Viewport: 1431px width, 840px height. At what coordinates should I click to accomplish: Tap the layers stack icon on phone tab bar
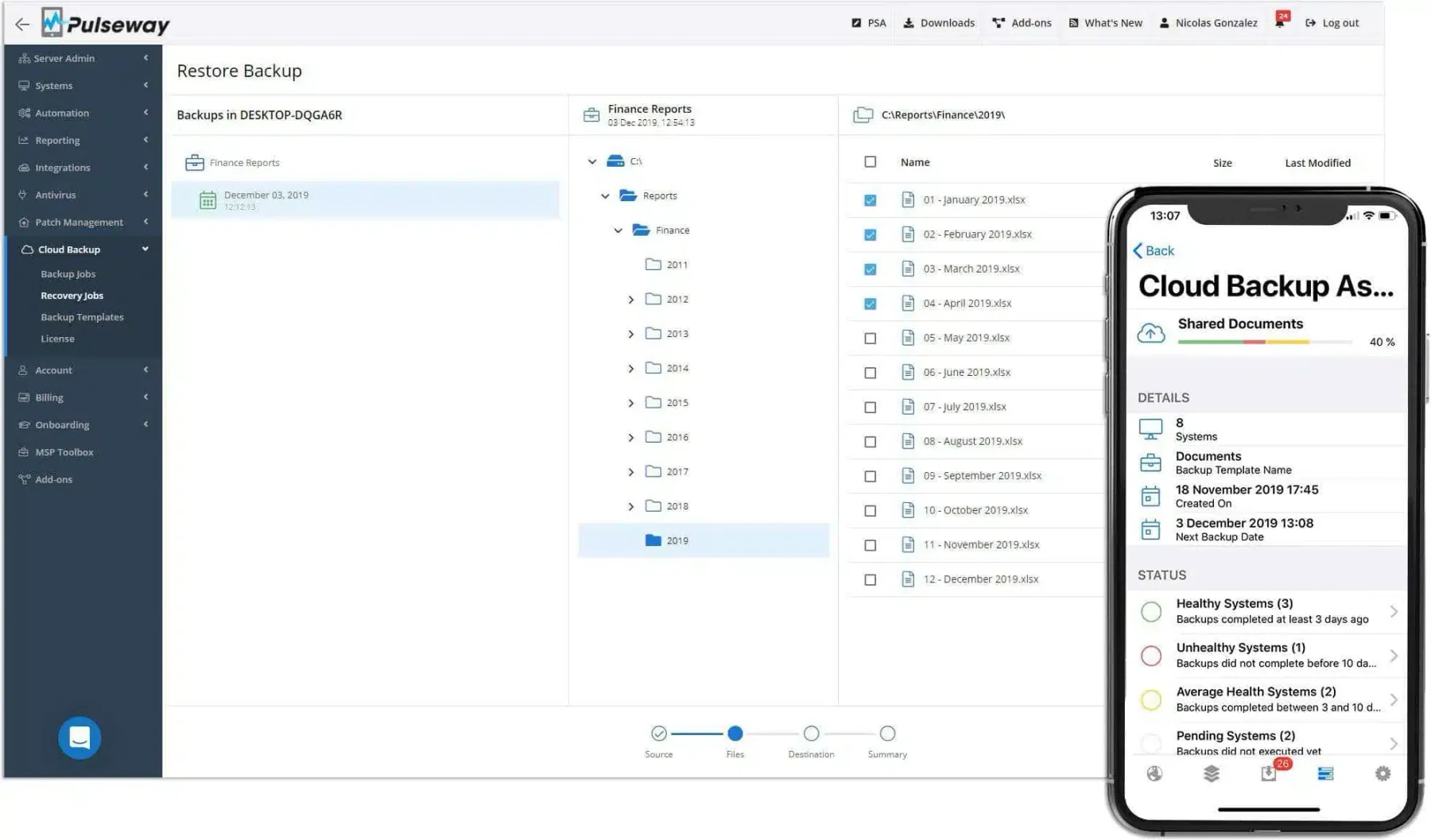pos(1211,773)
